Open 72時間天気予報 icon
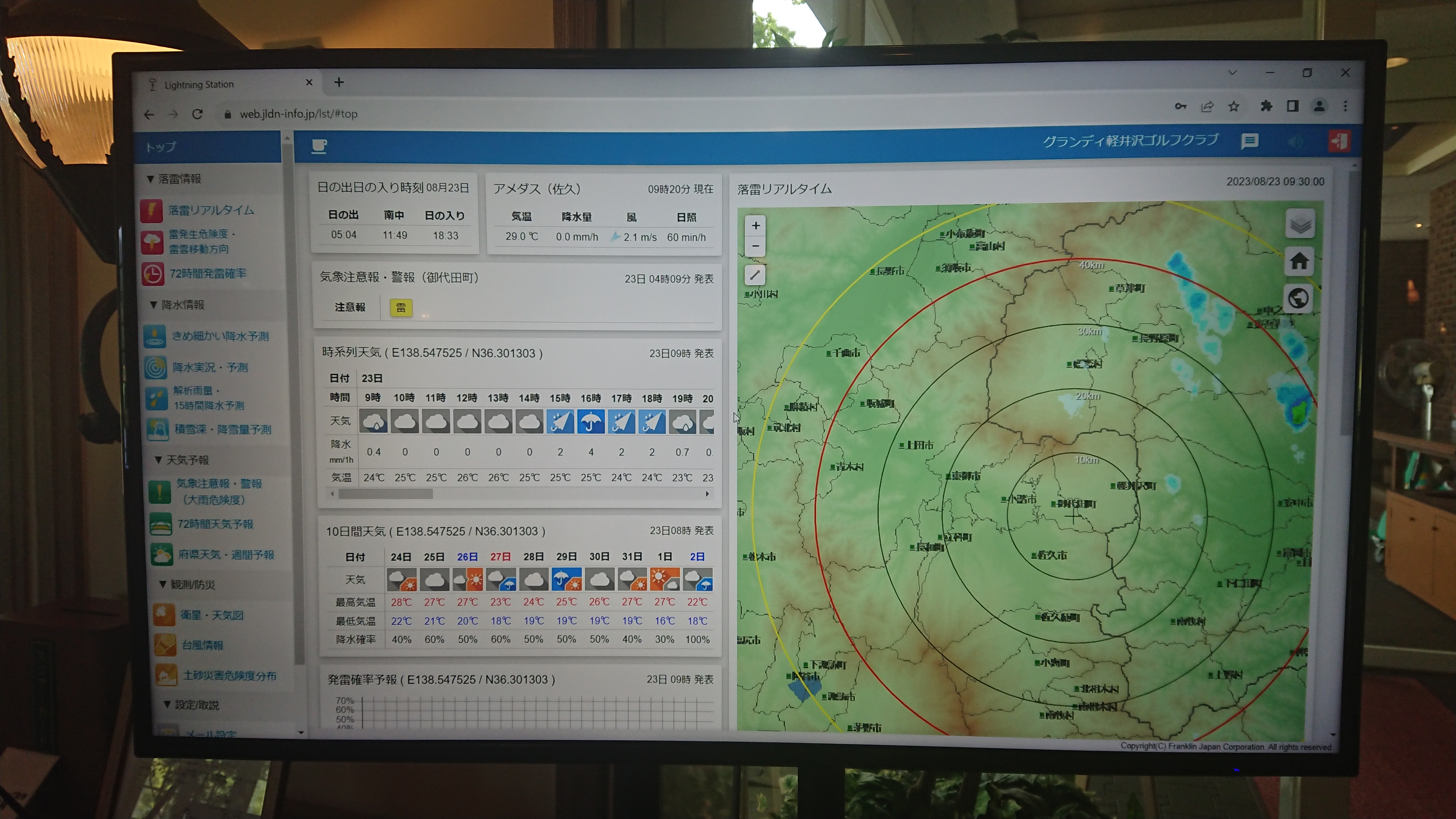 click(x=161, y=524)
